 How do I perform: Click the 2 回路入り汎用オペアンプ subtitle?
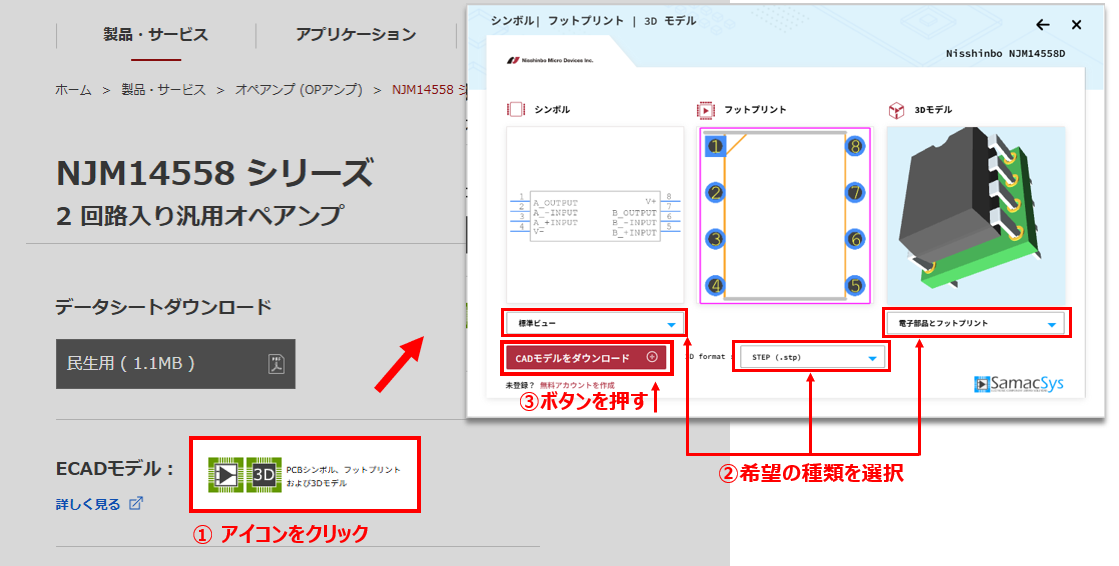(x=201, y=216)
